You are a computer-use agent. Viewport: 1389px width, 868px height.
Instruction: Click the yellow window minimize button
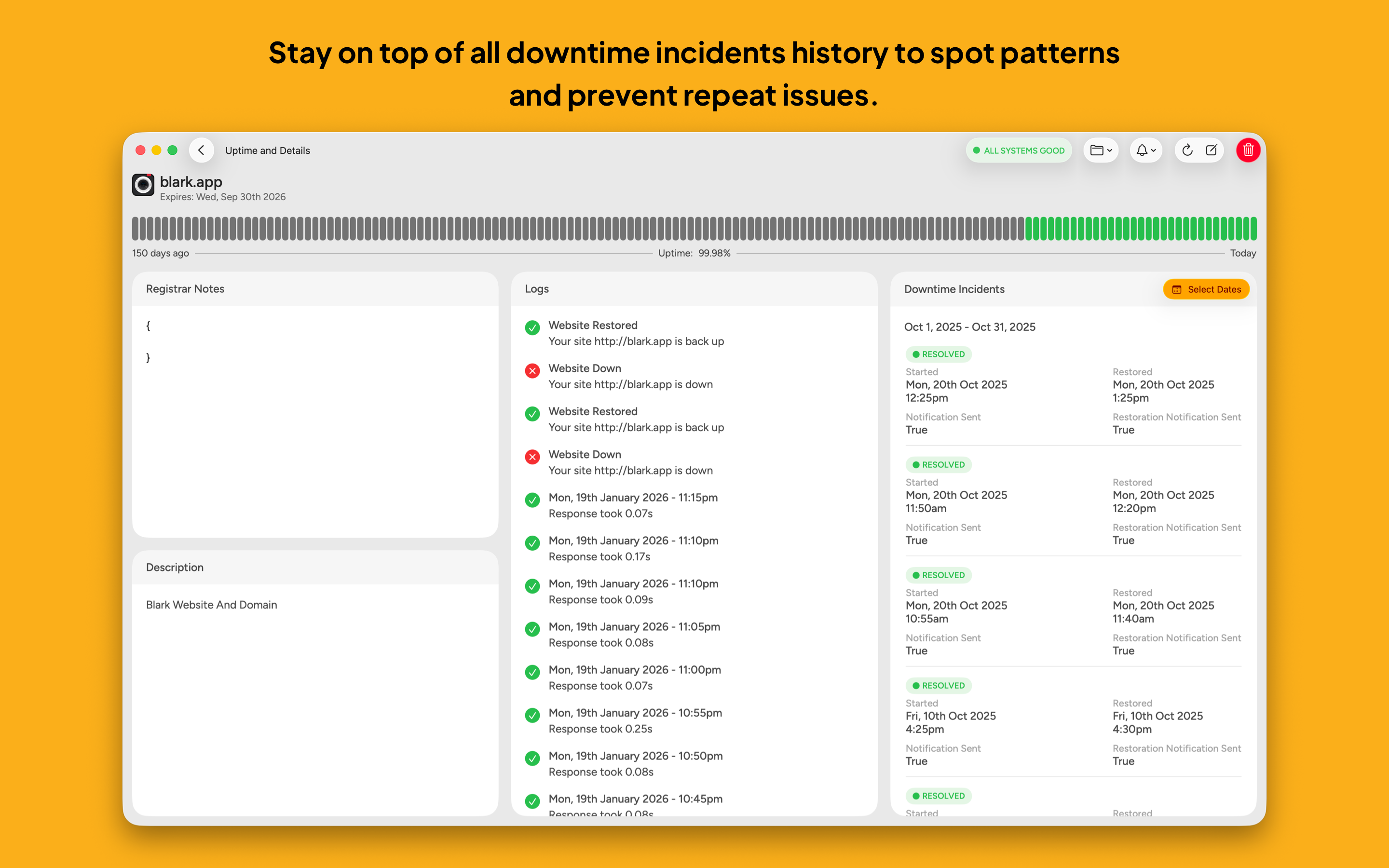[x=156, y=150]
